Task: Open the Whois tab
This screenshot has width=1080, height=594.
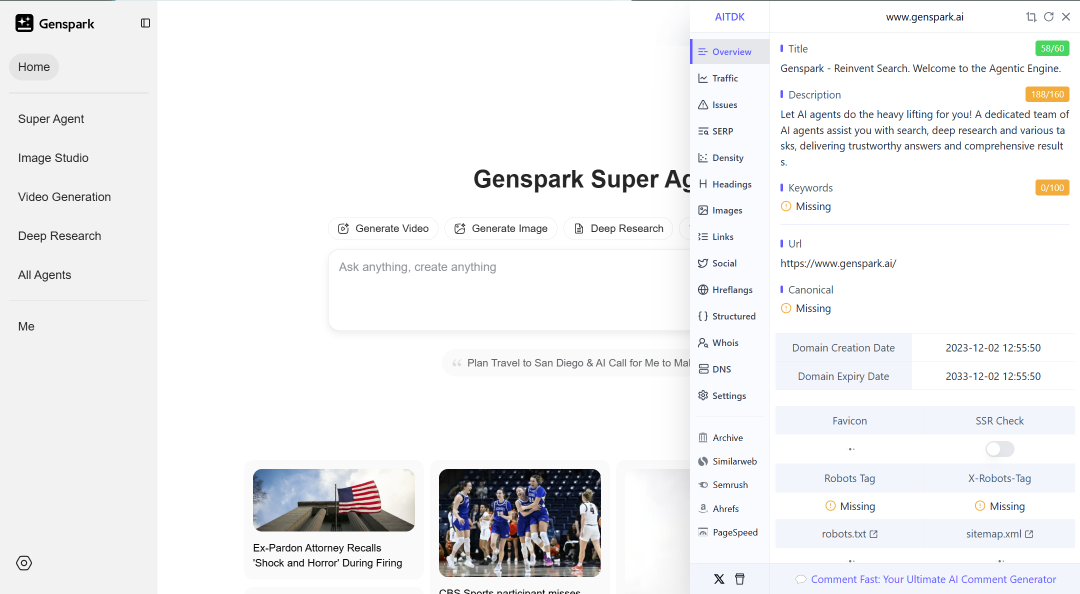Action: point(729,342)
